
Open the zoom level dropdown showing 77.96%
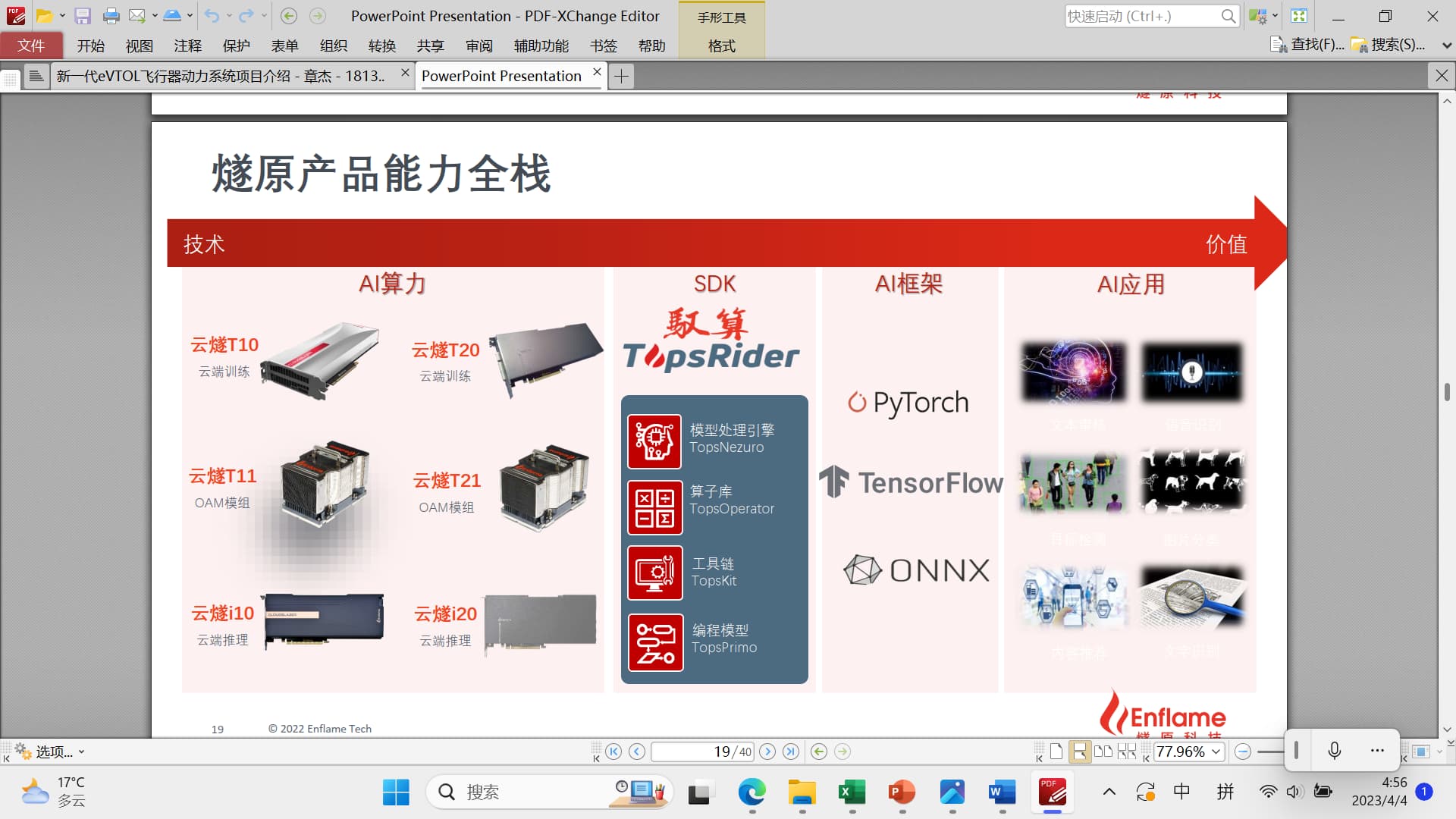[x=1216, y=752]
